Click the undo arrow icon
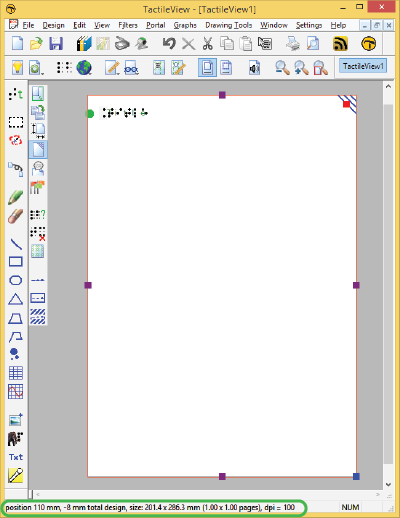400x518 pixels. click(169, 44)
